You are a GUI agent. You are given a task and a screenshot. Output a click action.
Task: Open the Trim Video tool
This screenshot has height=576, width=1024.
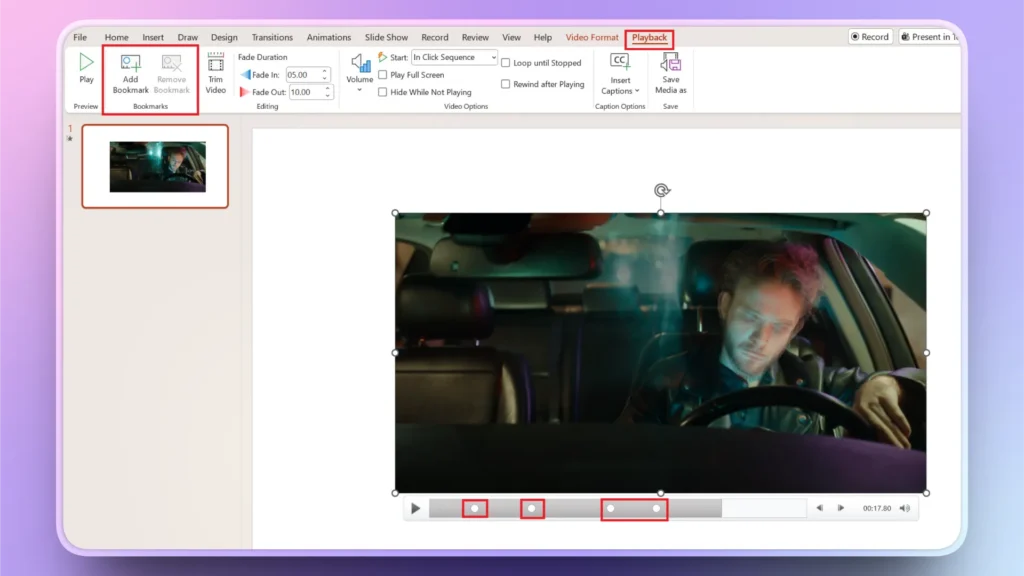(x=216, y=73)
